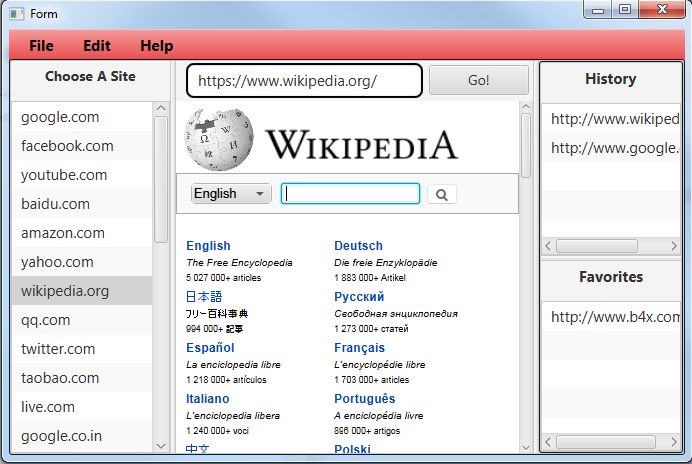The height and width of the screenshot is (464, 692).
Task: Click the site list scrollbar thumb
Action: point(161,179)
